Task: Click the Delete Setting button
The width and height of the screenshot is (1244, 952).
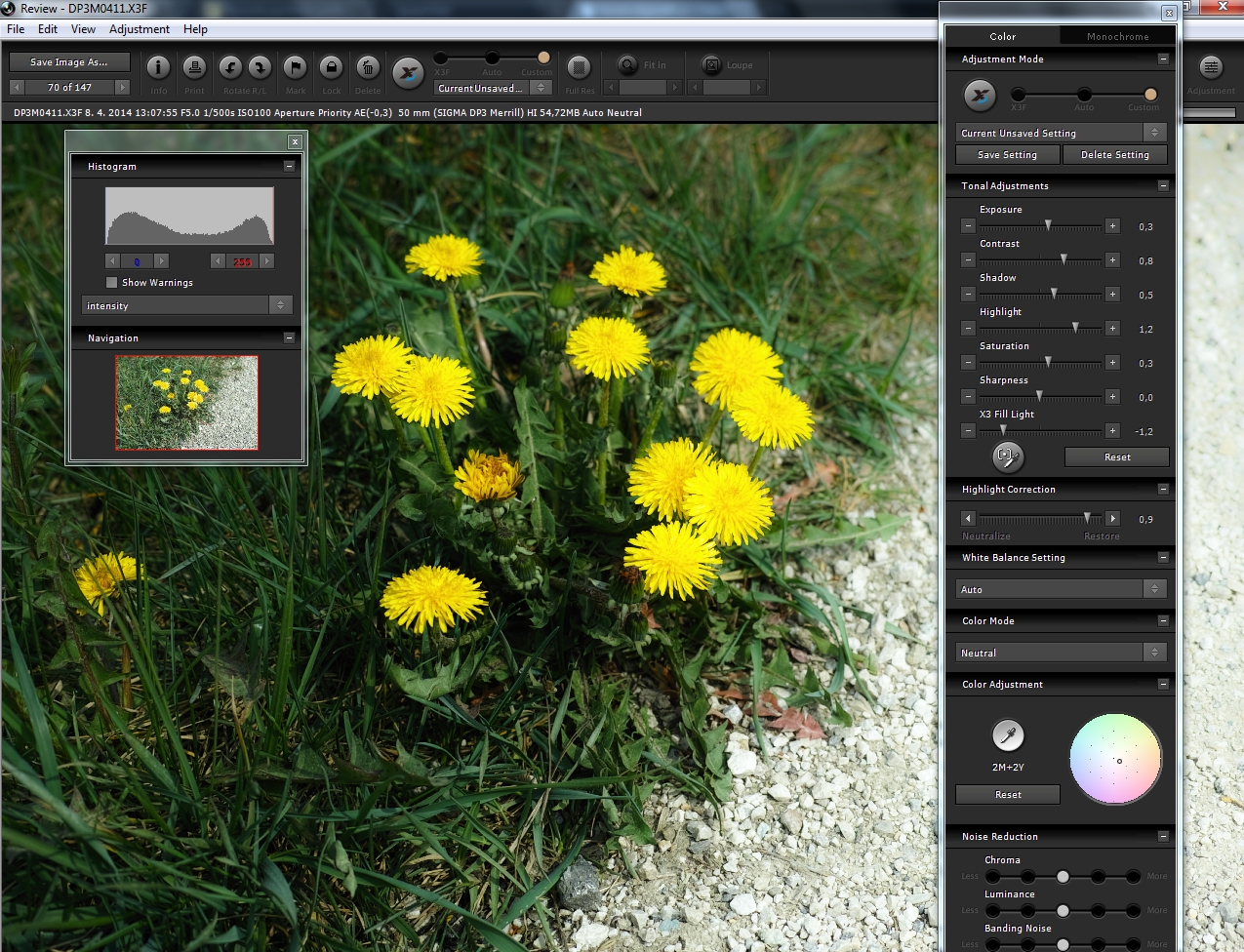Action: point(1114,155)
